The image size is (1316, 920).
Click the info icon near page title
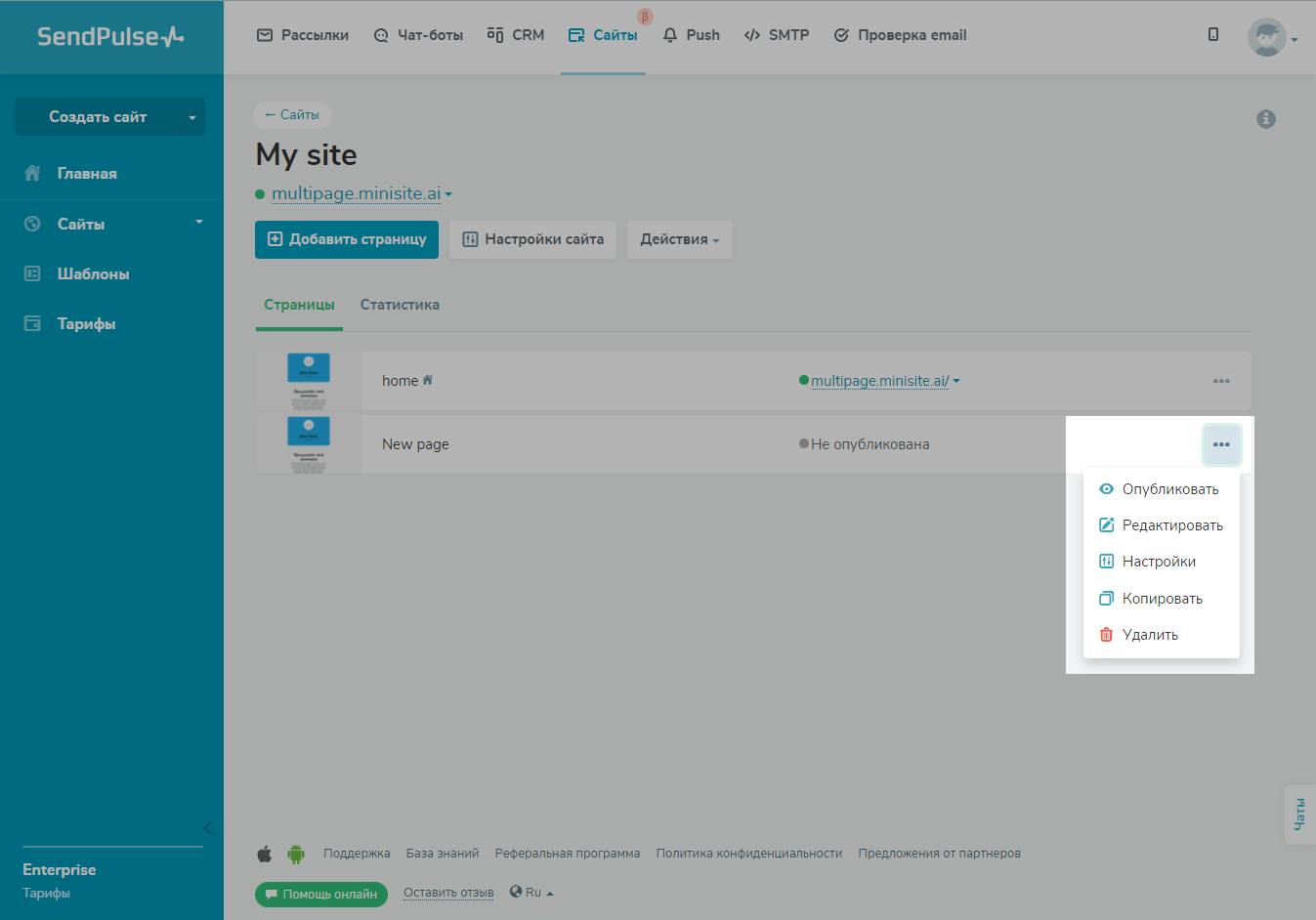[1266, 119]
